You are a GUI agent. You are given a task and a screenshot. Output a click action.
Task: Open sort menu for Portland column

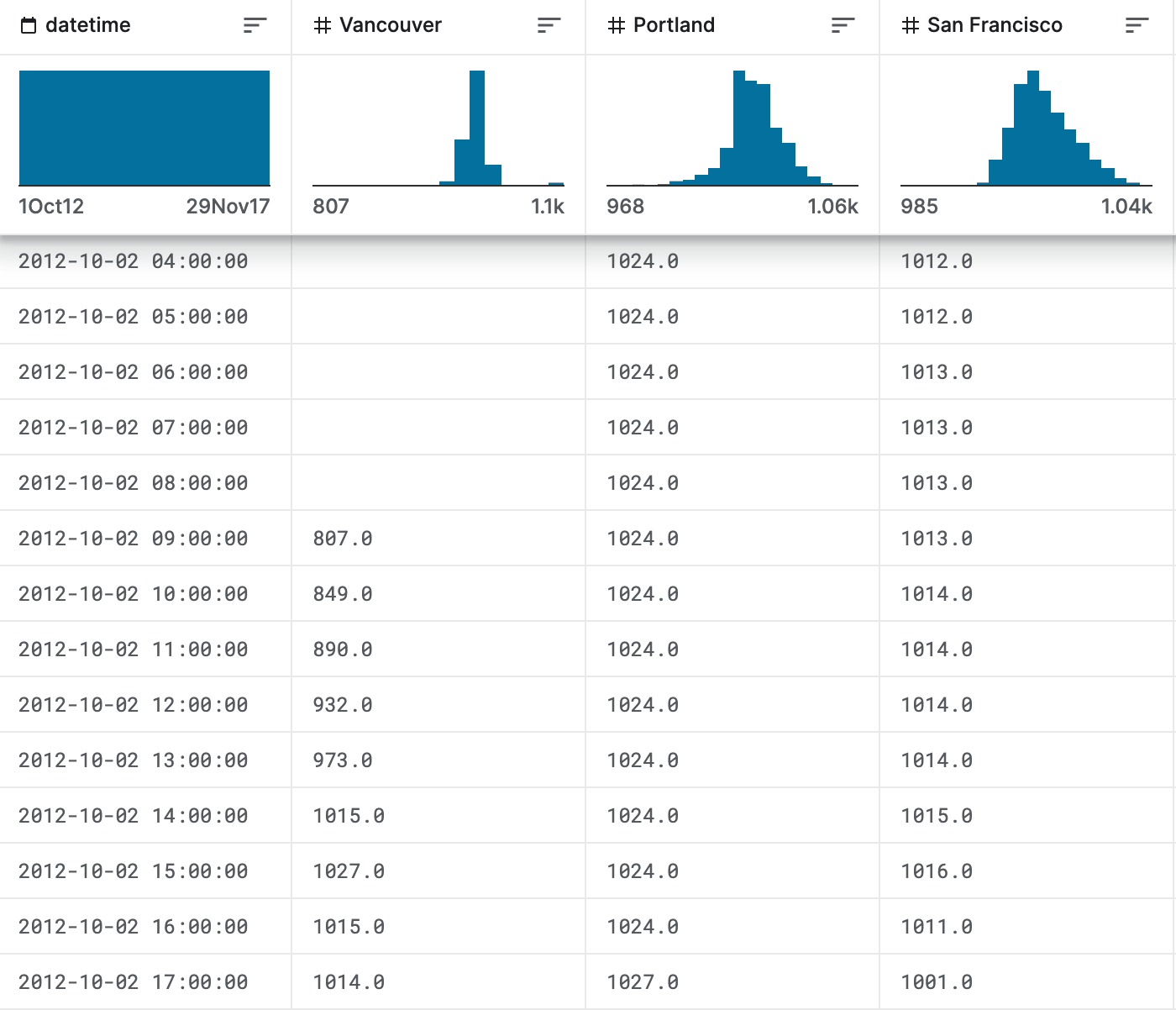pos(843,26)
